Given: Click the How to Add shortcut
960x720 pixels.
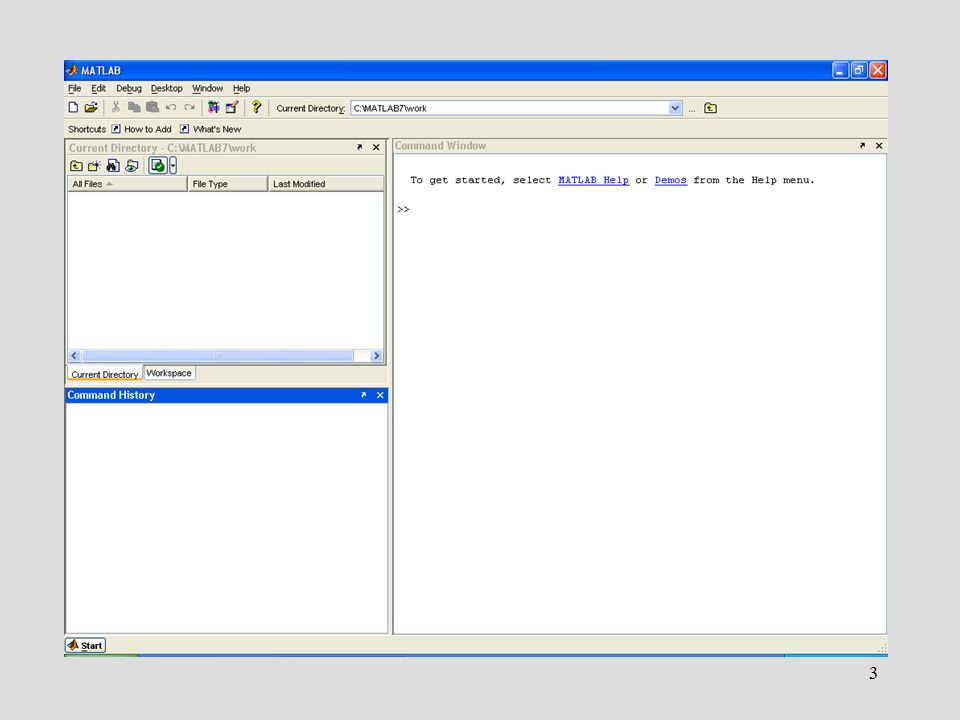Looking at the screenshot, I should pyautogui.click(x=141, y=129).
